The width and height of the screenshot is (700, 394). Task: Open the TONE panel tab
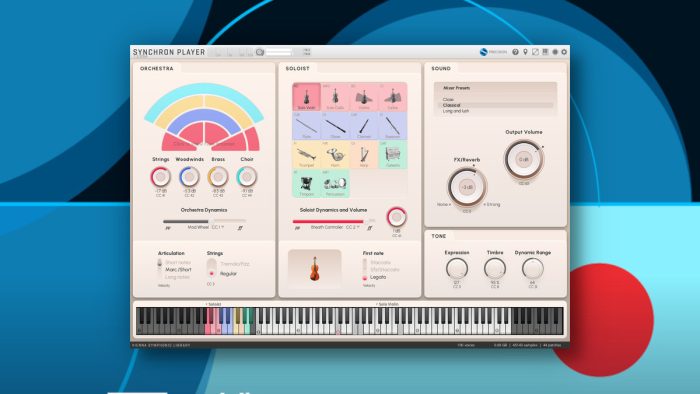coord(439,236)
